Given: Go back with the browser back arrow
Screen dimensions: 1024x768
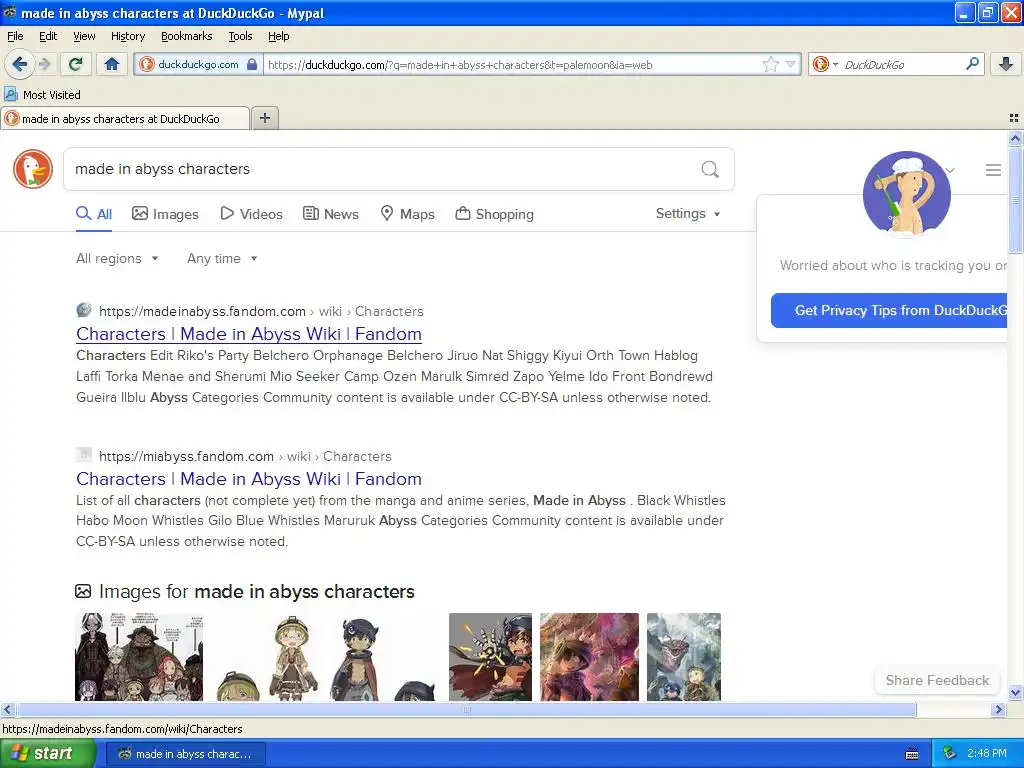Looking at the screenshot, I should pyautogui.click(x=19, y=64).
